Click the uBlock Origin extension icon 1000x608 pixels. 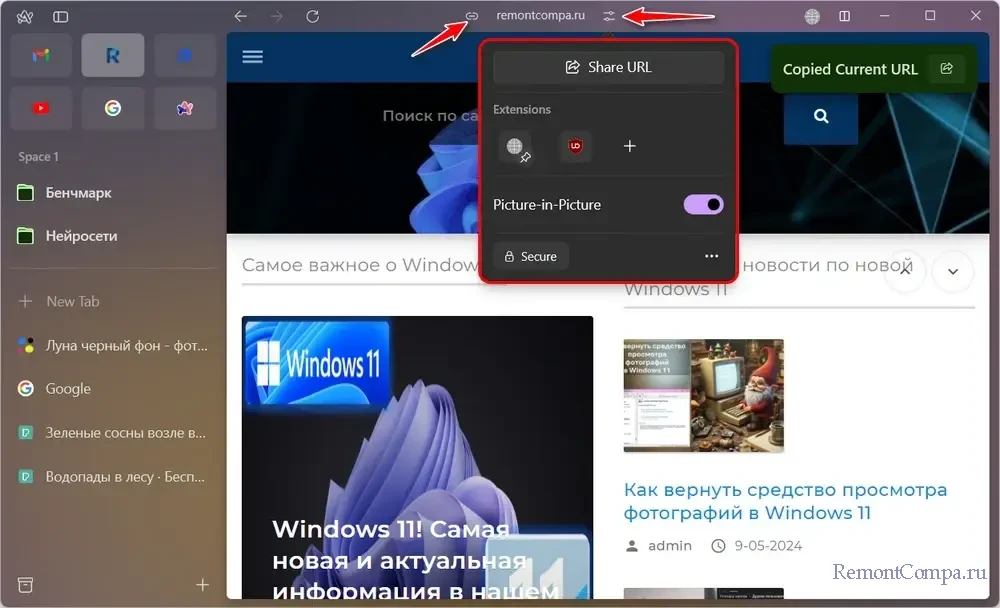click(x=575, y=146)
